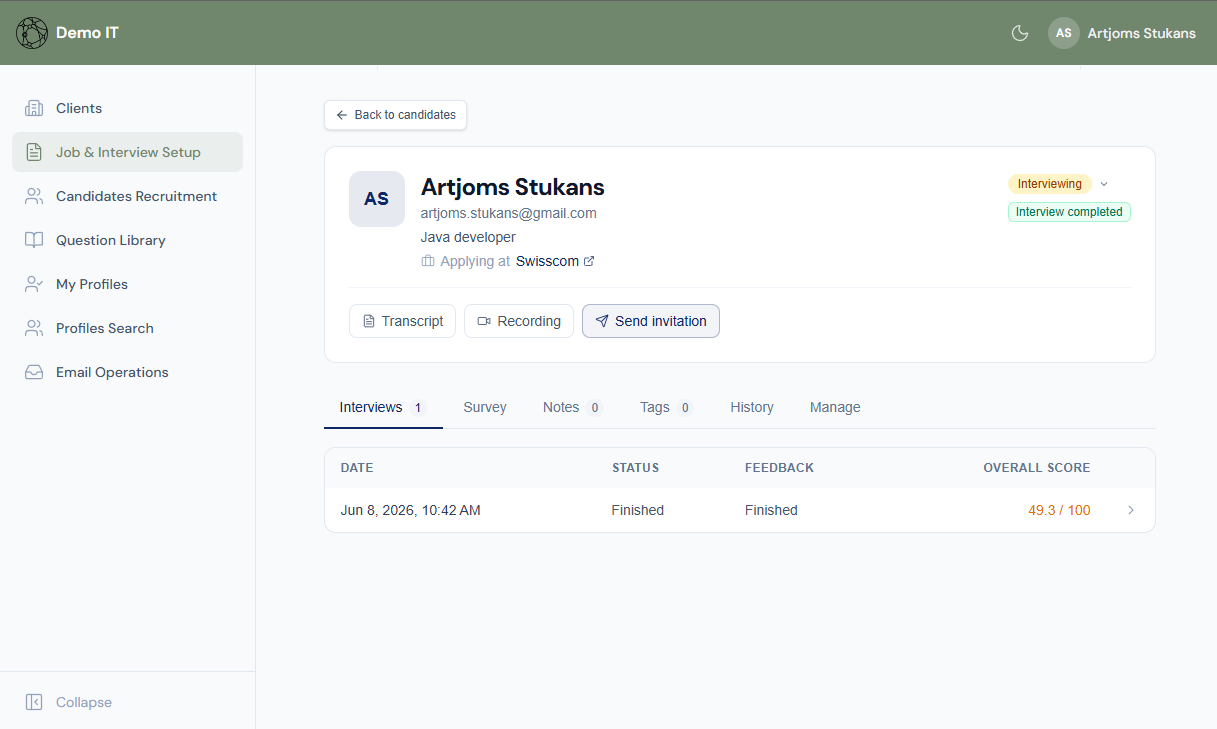This screenshot has width=1217, height=729.
Task: Click the DATE column header
Action: click(x=357, y=468)
